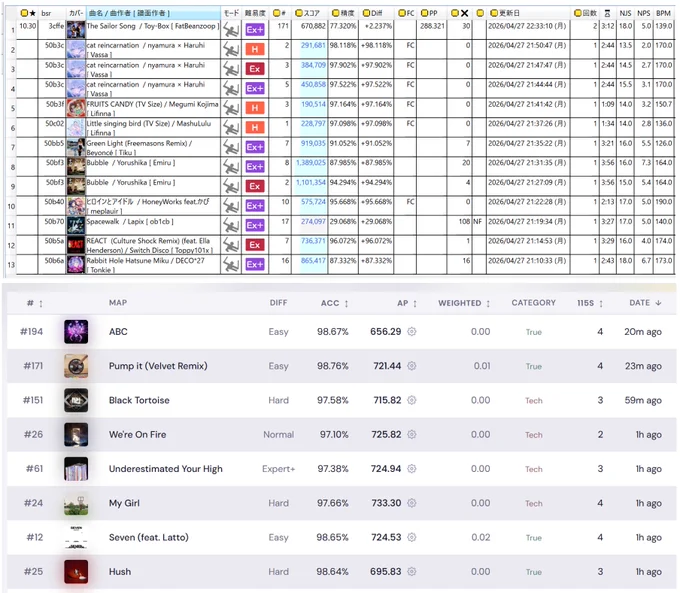Sort the lower table by # rank

tap(35, 303)
